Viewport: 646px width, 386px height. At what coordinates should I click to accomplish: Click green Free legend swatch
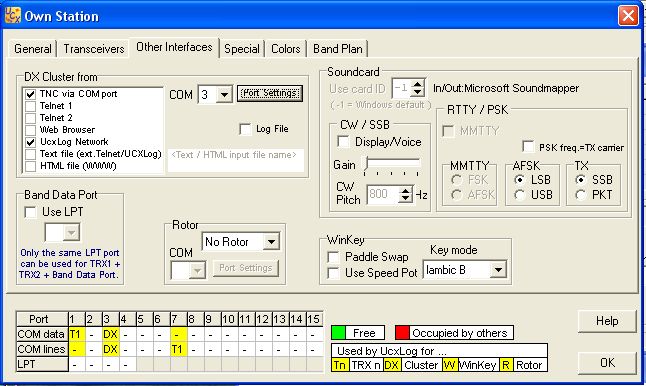click(x=339, y=332)
